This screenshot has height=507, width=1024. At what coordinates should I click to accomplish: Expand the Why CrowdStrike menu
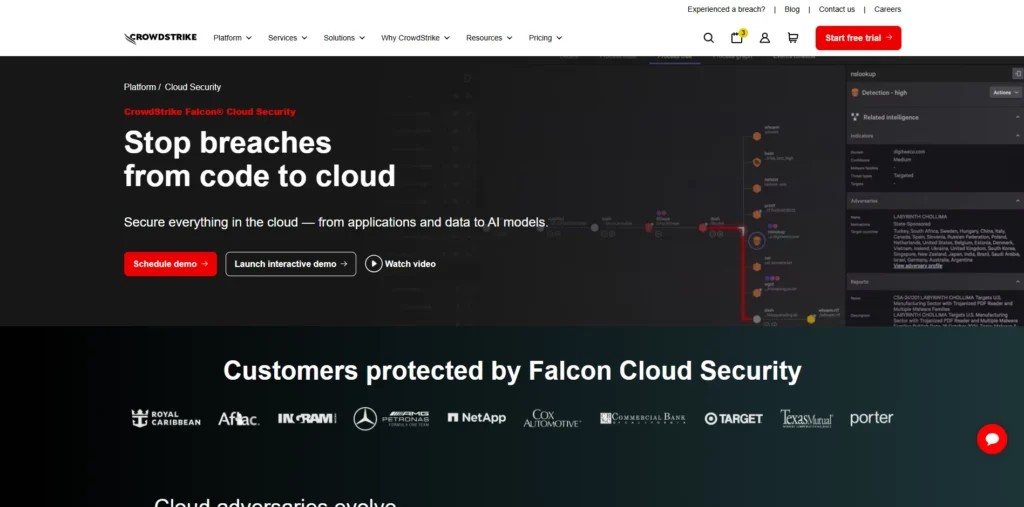click(x=415, y=38)
